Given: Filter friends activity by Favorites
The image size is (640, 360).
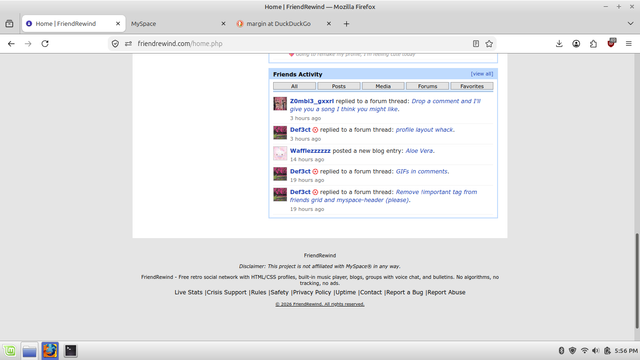Looking at the screenshot, I should point(472,86).
